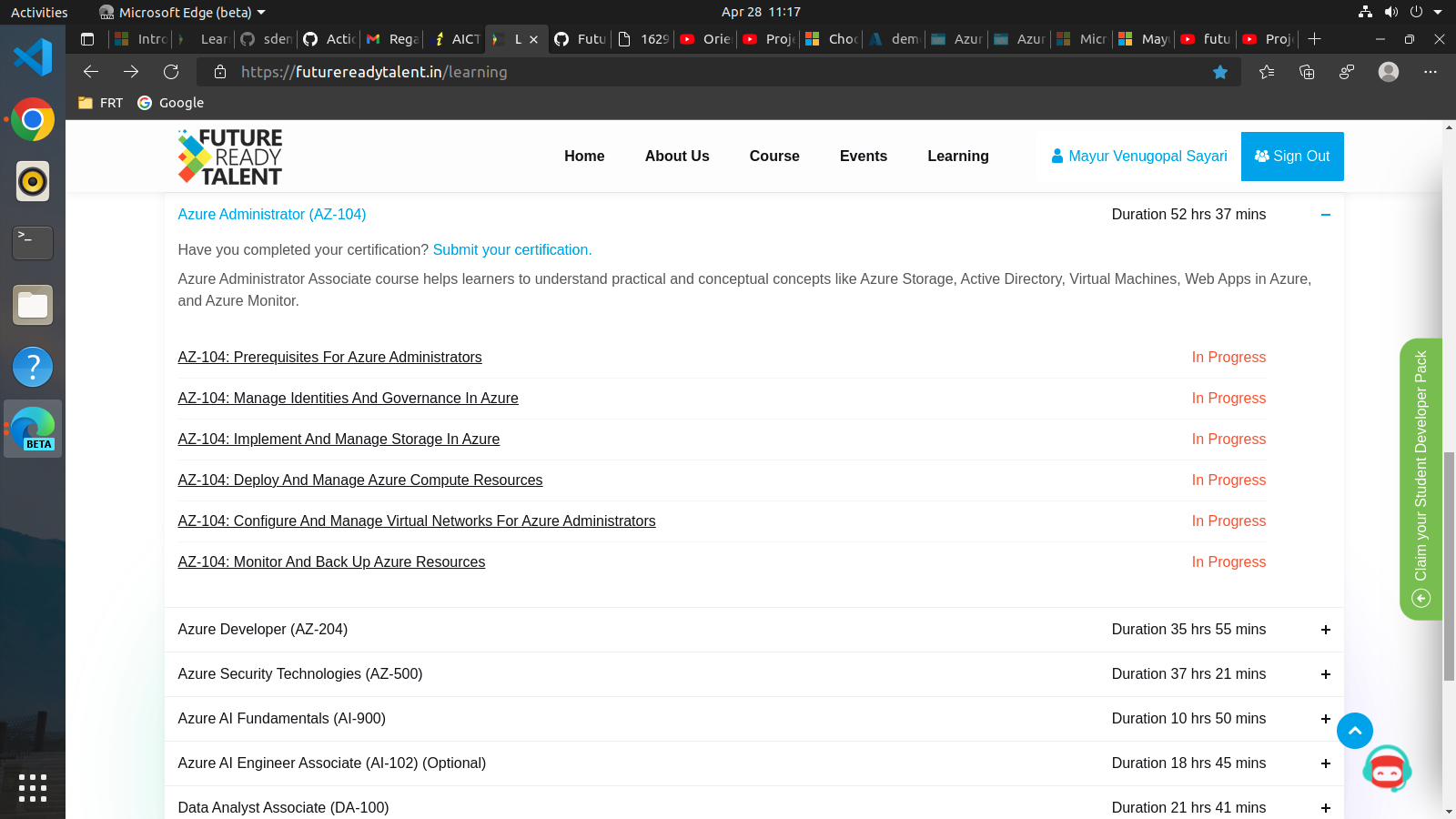The width and height of the screenshot is (1456, 819).
Task: Open the chatbot assistant icon
Action: 1387,769
